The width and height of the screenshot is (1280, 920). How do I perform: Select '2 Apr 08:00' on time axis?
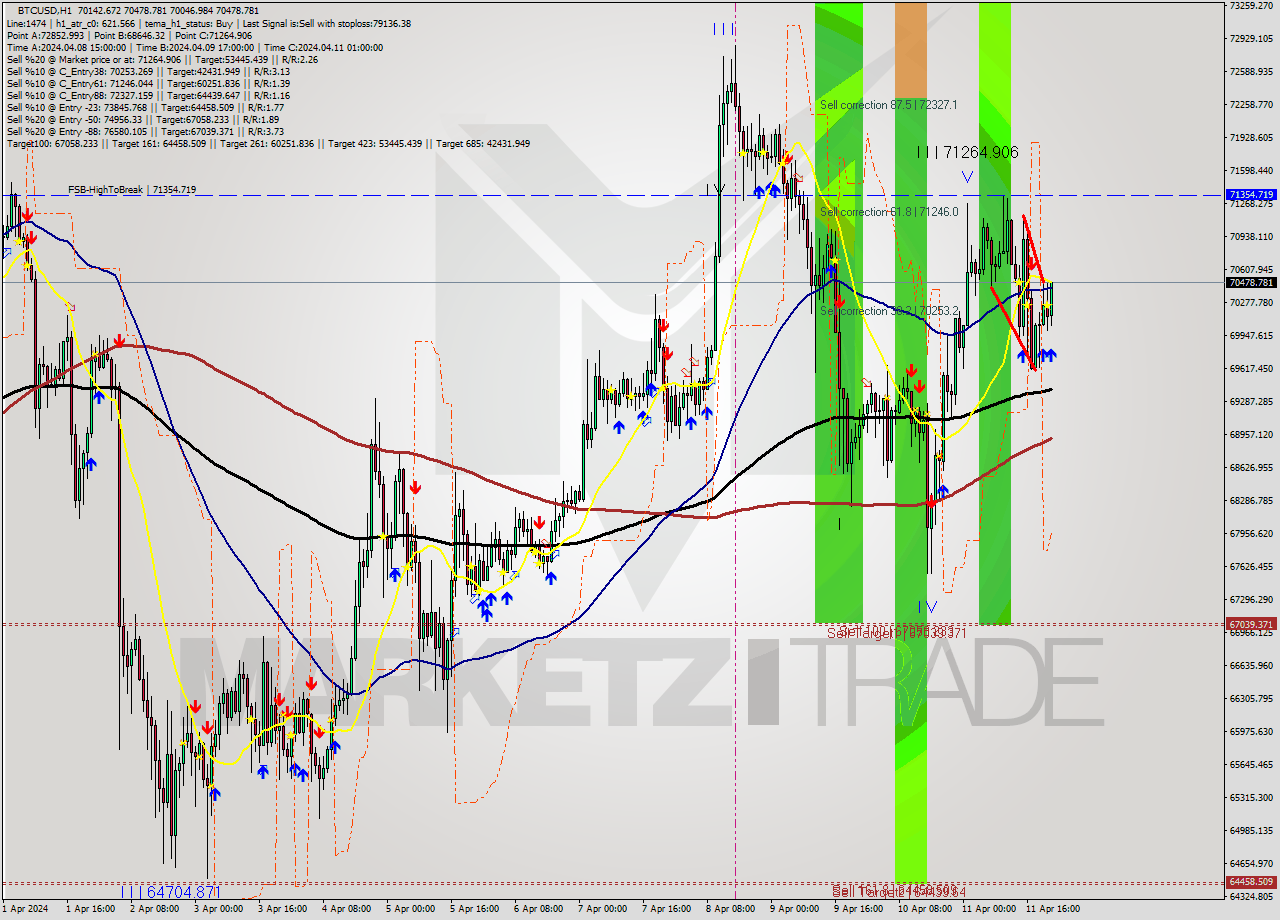154,910
